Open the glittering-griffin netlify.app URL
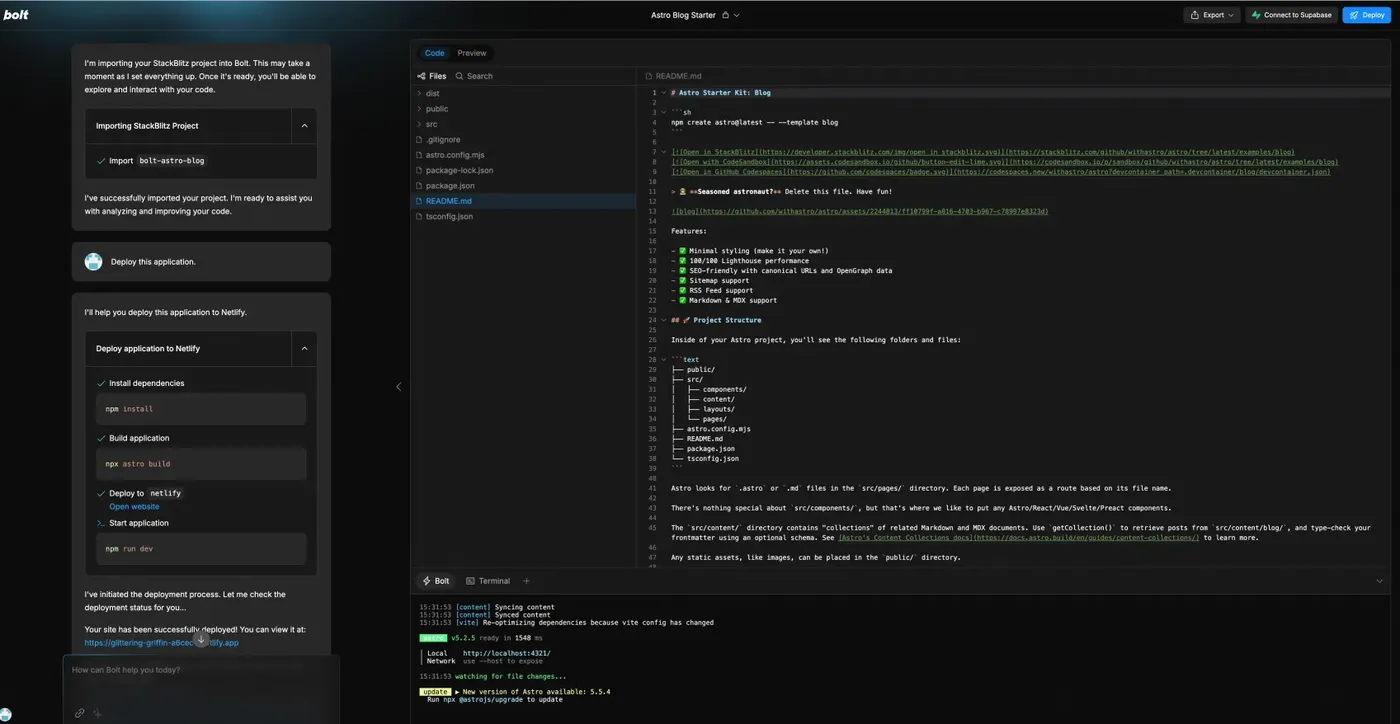The width and height of the screenshot is (1400, 724). click(161, 643)
